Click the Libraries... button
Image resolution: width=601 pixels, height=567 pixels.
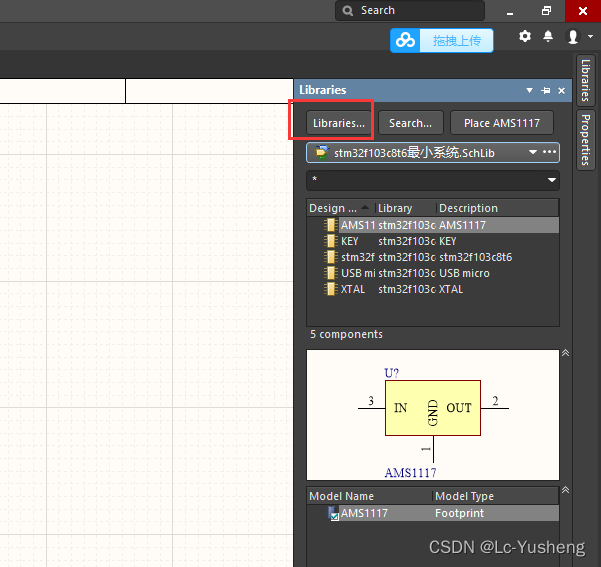coord(339,123)
